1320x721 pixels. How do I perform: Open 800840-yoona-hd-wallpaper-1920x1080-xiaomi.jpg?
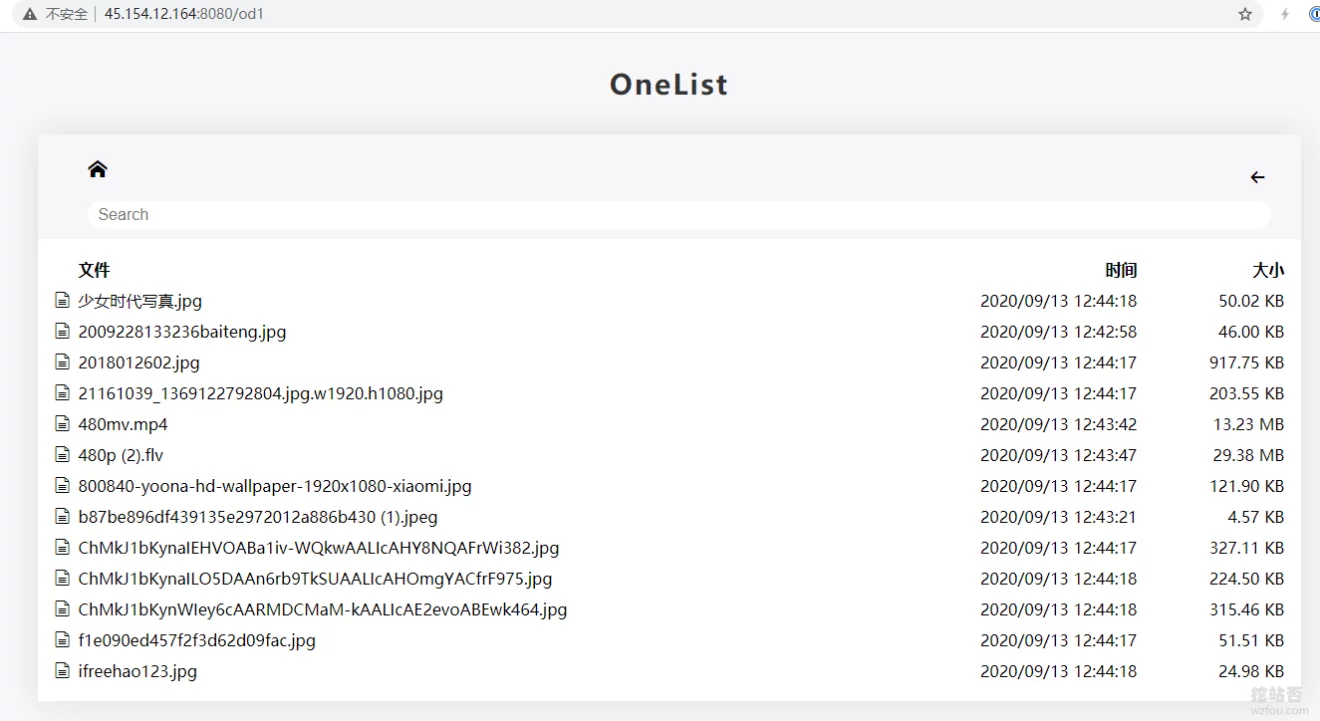[275, 486]
